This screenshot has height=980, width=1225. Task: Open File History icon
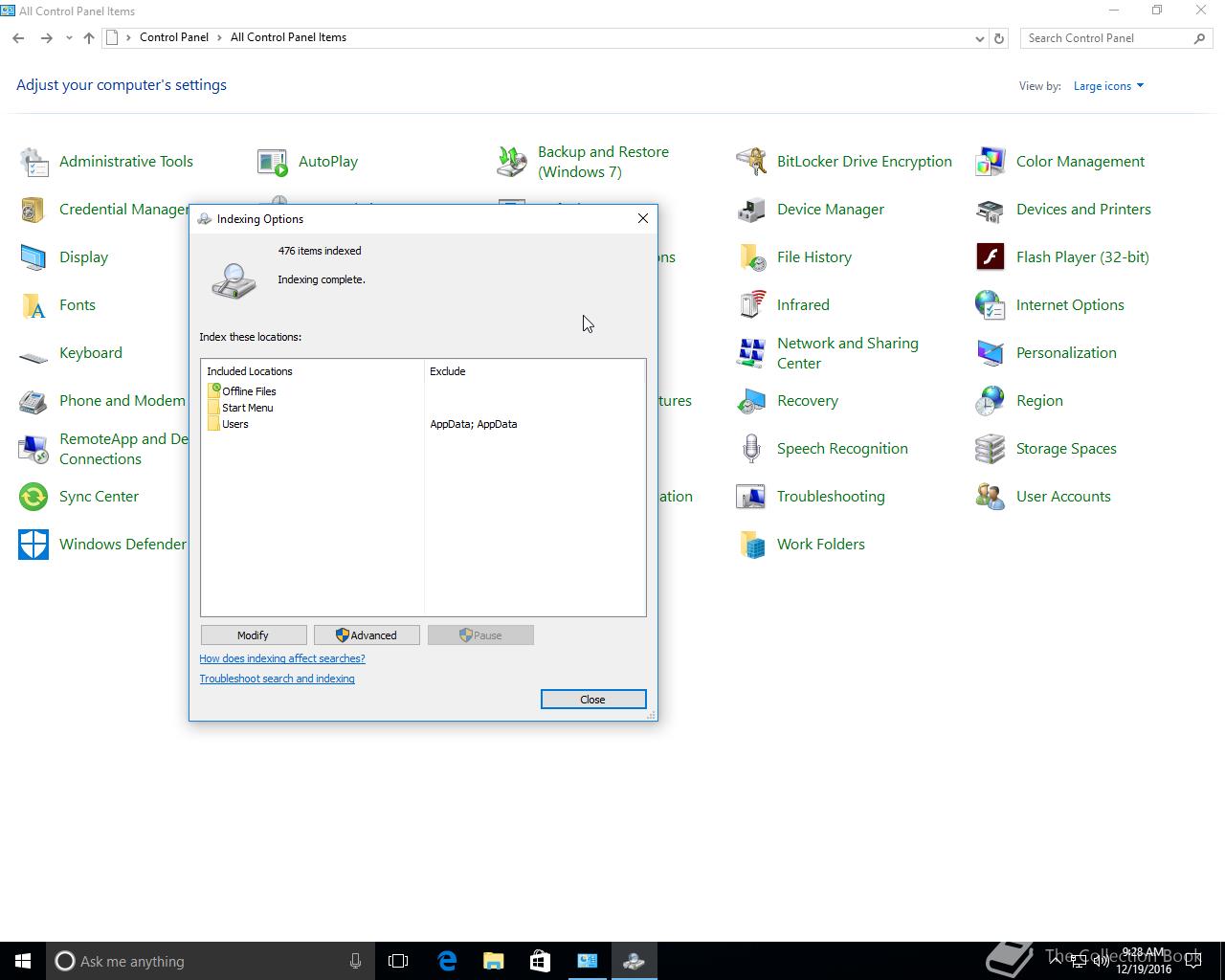(x=751, y=257)
